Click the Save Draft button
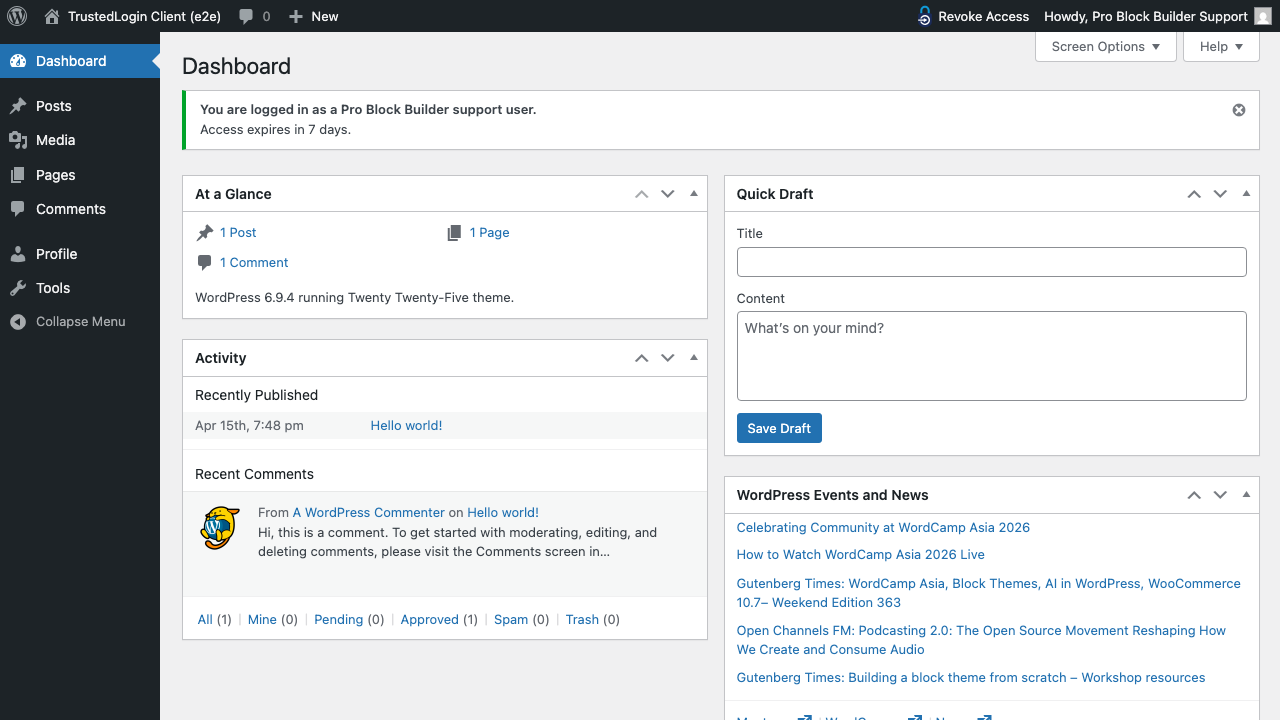This screenshot has width=1280, height=720. [x=779, y=428]
